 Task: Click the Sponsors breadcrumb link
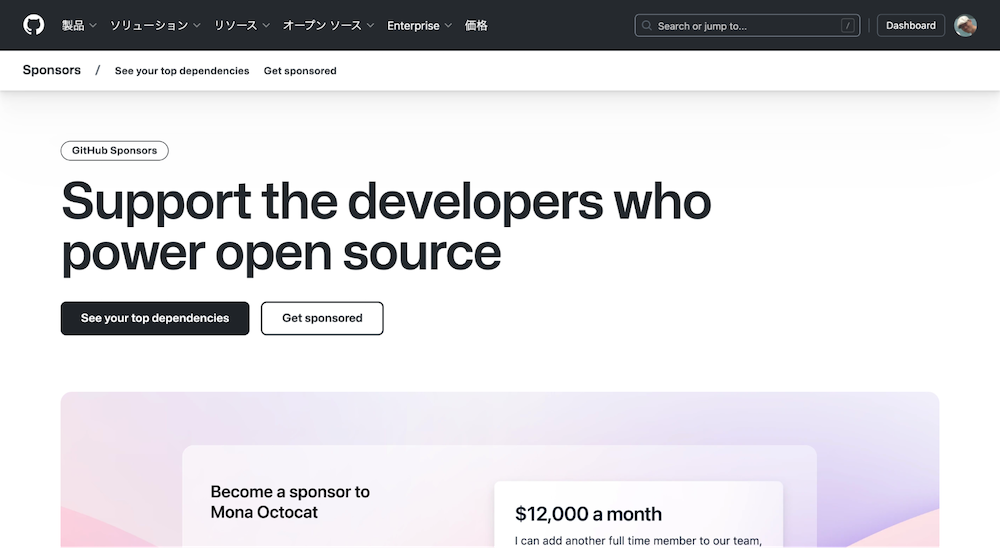[x=52, y=70]
